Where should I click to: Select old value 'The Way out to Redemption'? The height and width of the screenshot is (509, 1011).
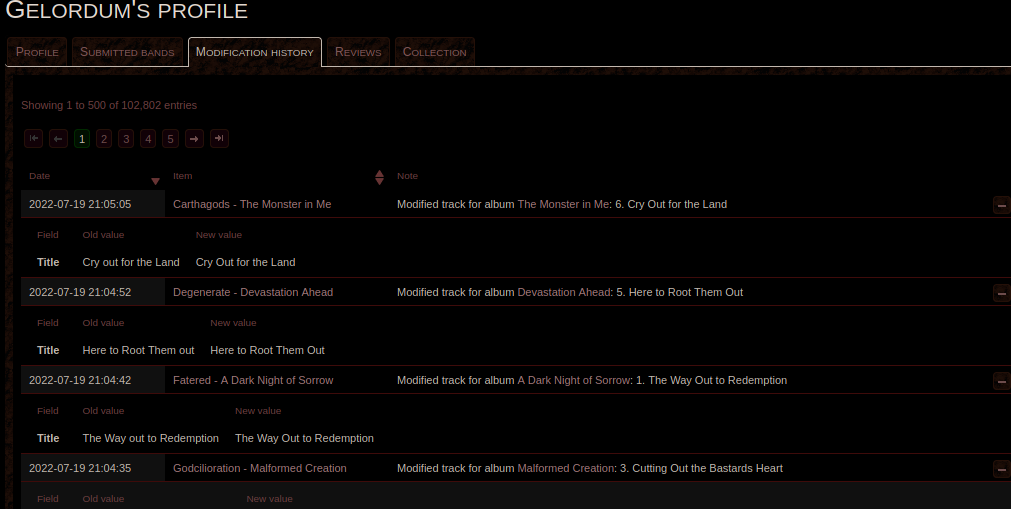click(x=150, y=439)
